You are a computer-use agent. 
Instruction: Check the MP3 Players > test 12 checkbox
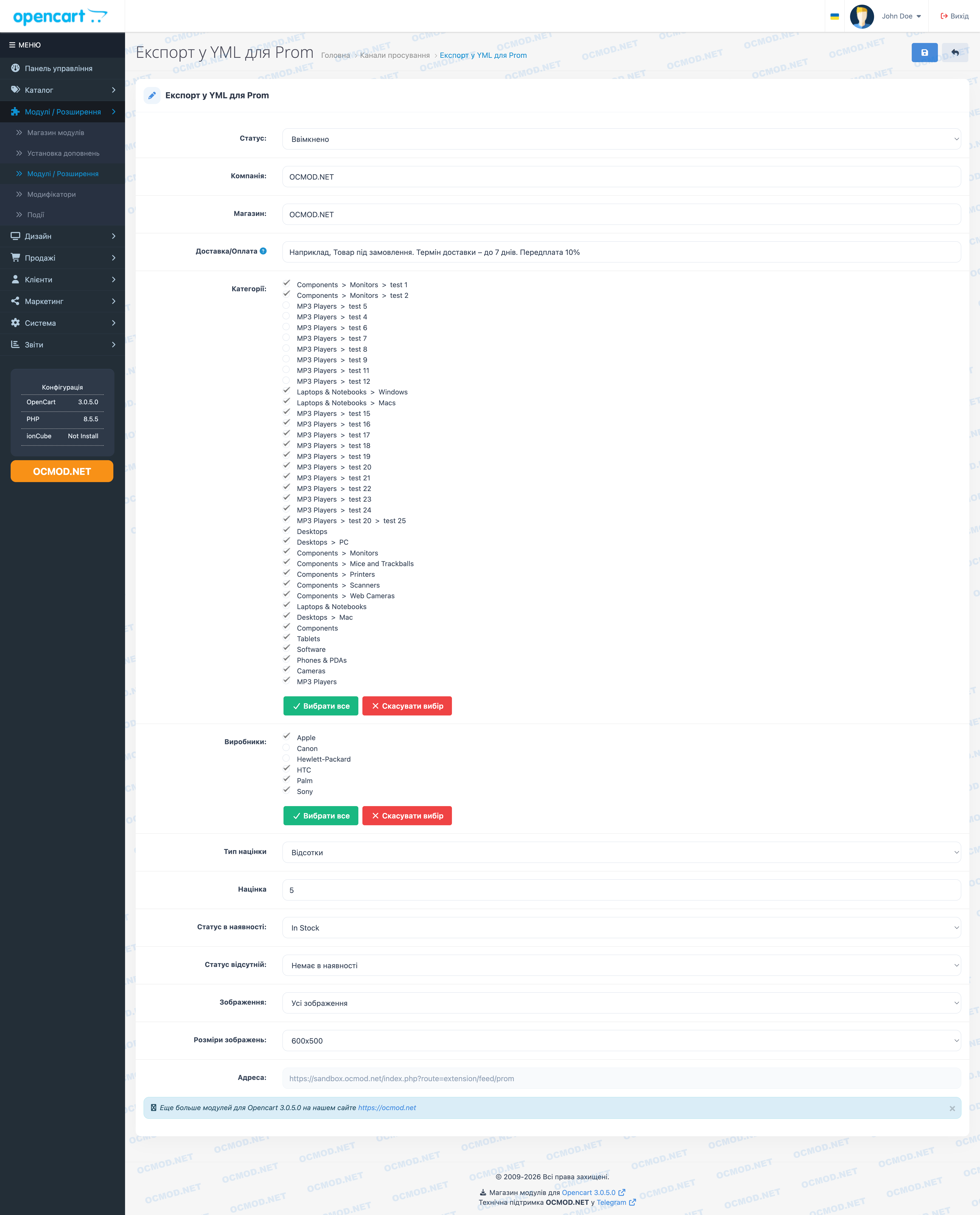tap(287, 381)
